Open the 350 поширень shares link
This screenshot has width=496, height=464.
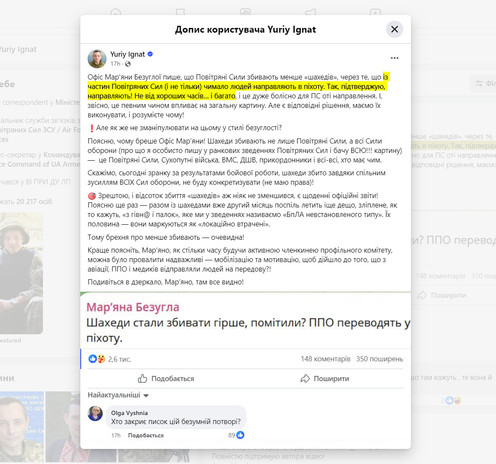point(379,359)
